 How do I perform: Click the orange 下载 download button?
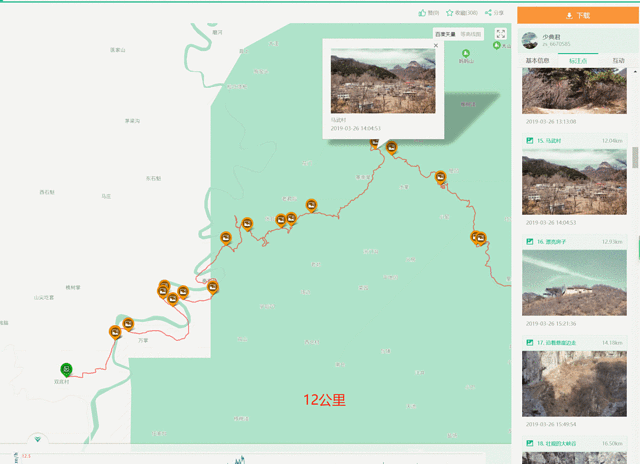[x=577, y=15]
